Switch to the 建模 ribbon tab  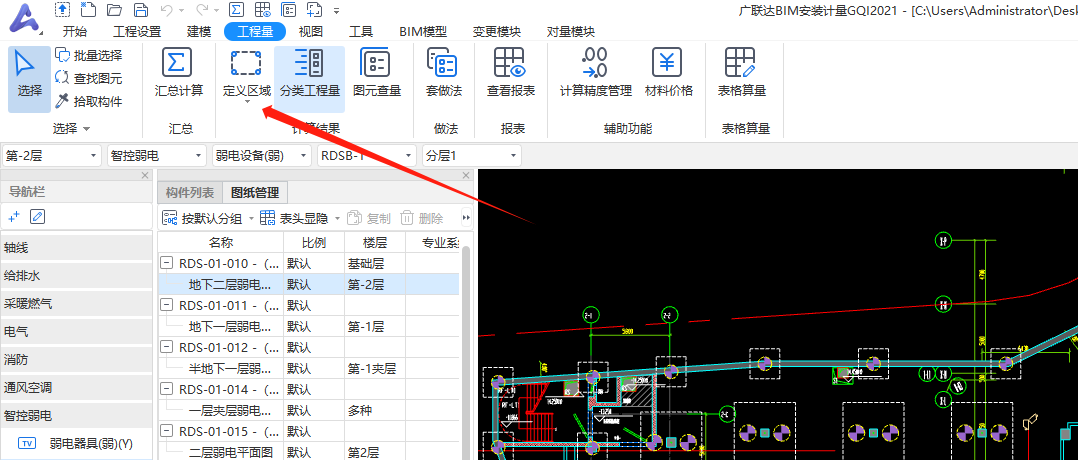coord(199,32)
